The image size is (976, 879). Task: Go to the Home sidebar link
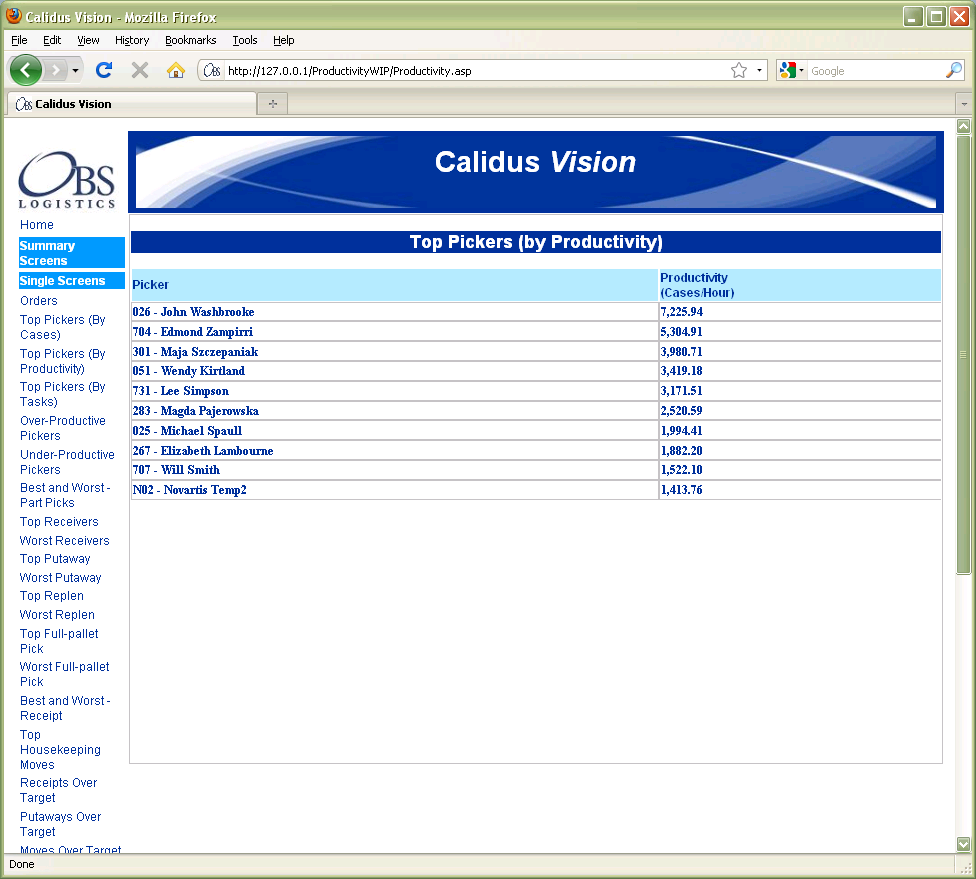37,225
